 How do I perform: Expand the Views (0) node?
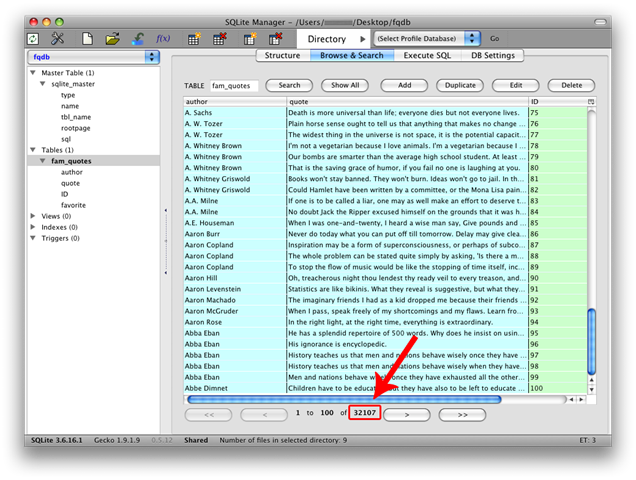[33, 216]
